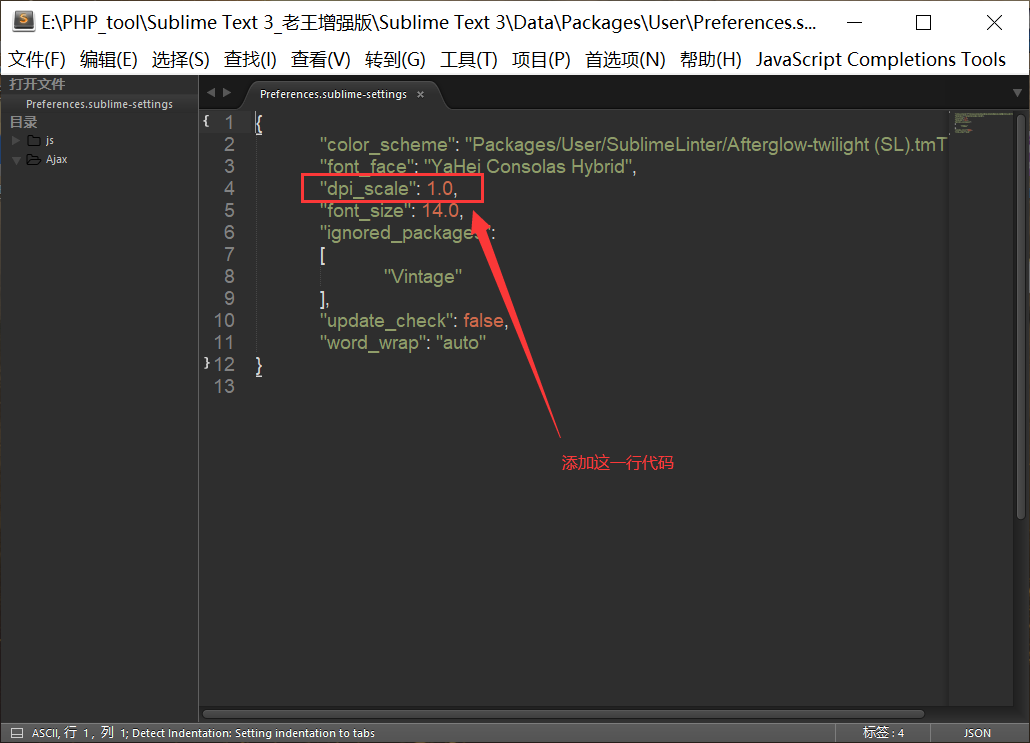Click the false value on line 10
This screenshot has height=743, width=1030.
click(483, 321)
